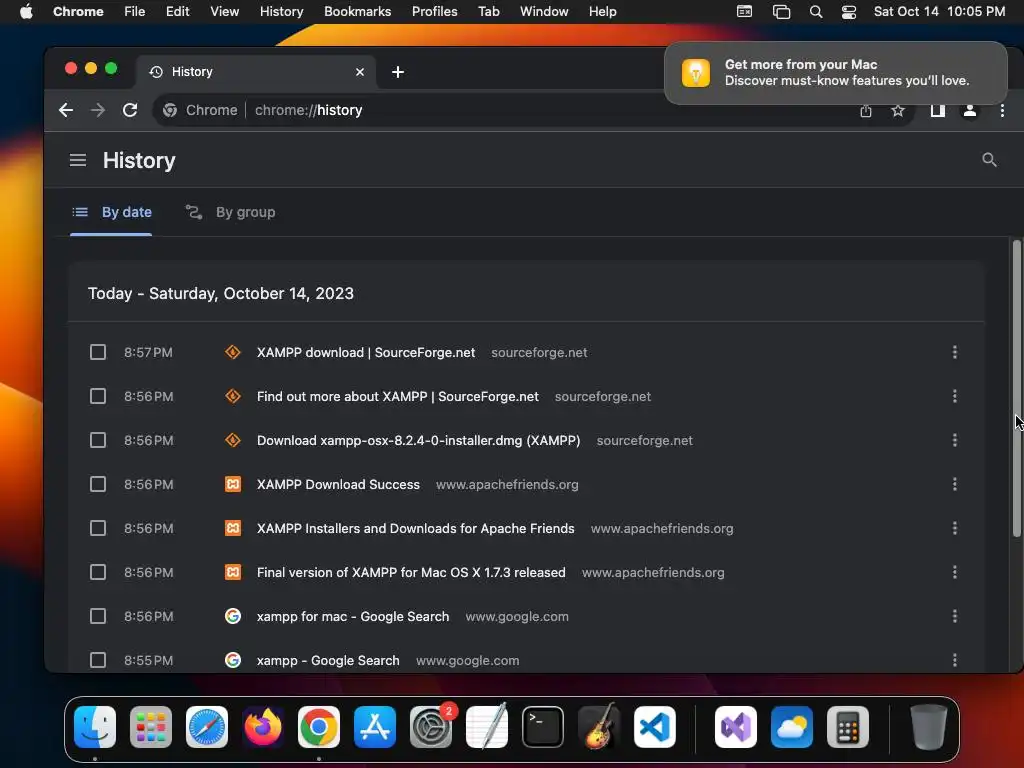Open the Bookmarks menu
The width and height of the screenshot is (1024, 768).
point(357,12)
